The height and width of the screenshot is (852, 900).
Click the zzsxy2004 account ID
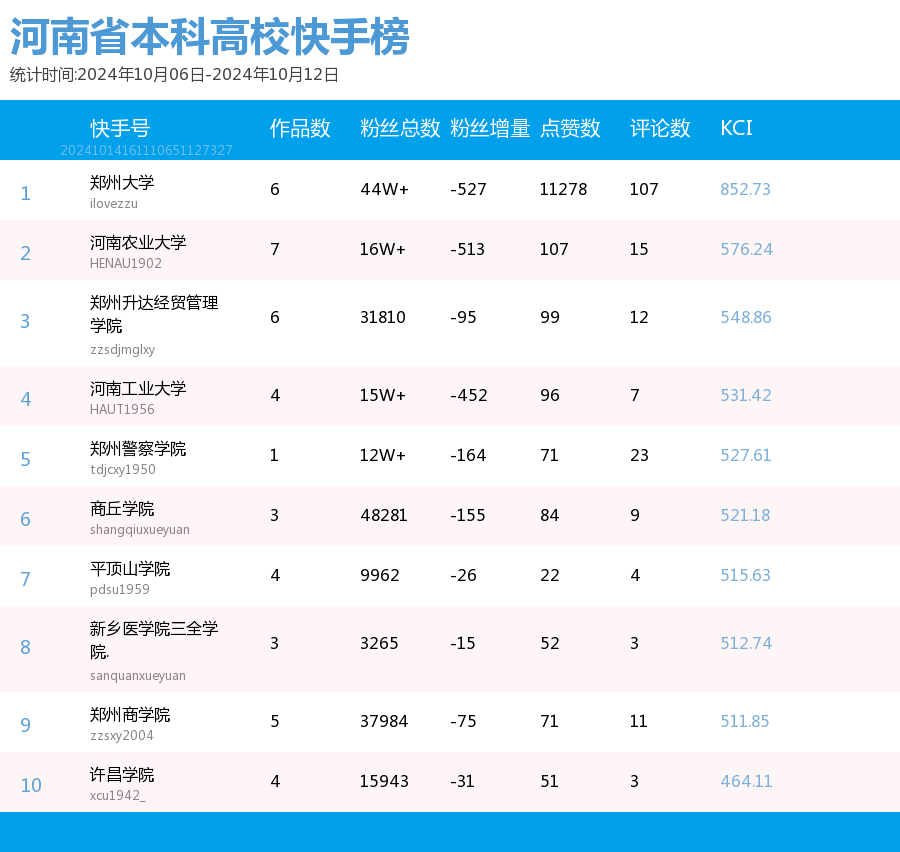[122, 735]
